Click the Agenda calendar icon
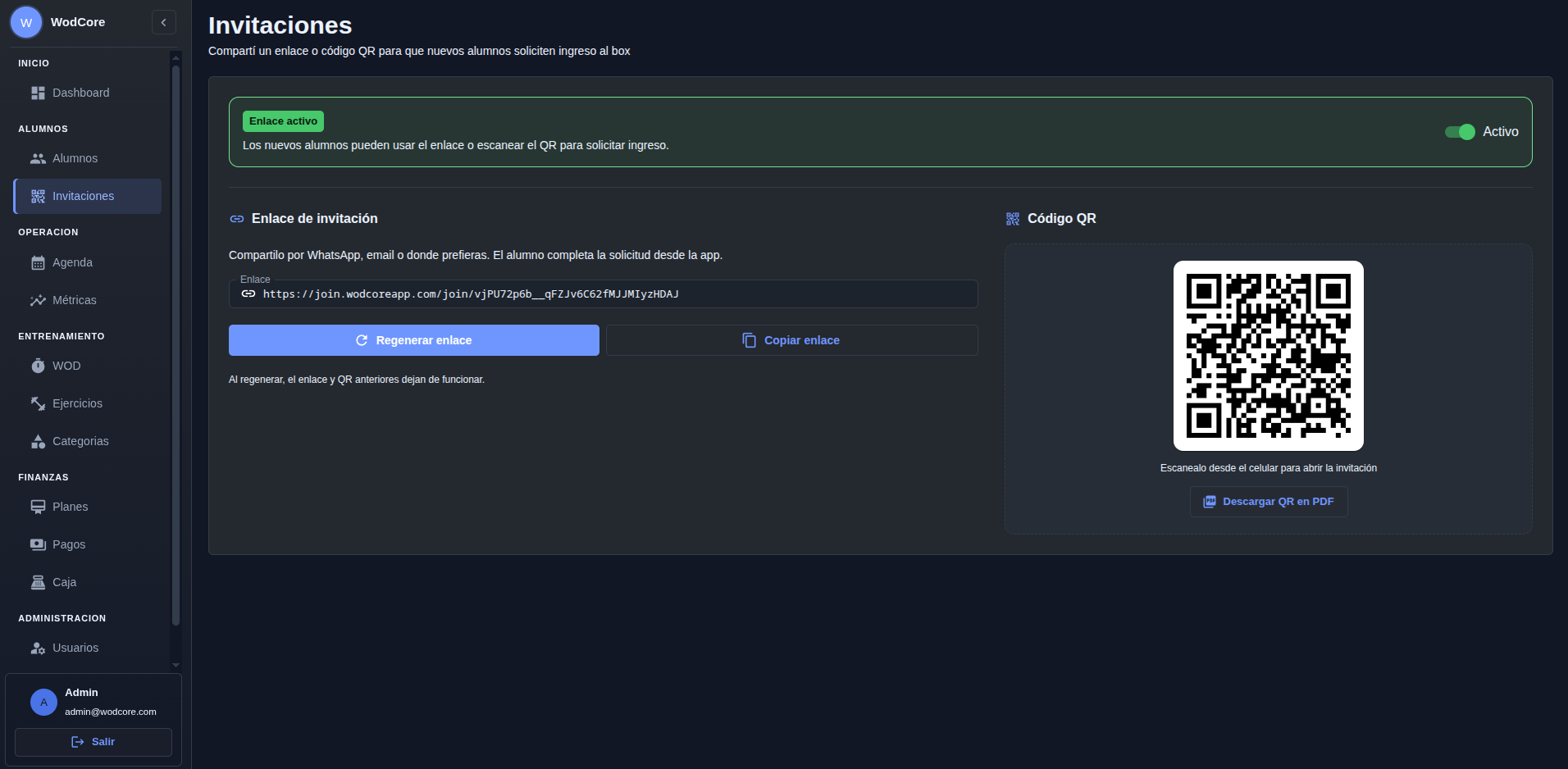This screenshot has height=769, width=1568. click(x=38, y=262)
